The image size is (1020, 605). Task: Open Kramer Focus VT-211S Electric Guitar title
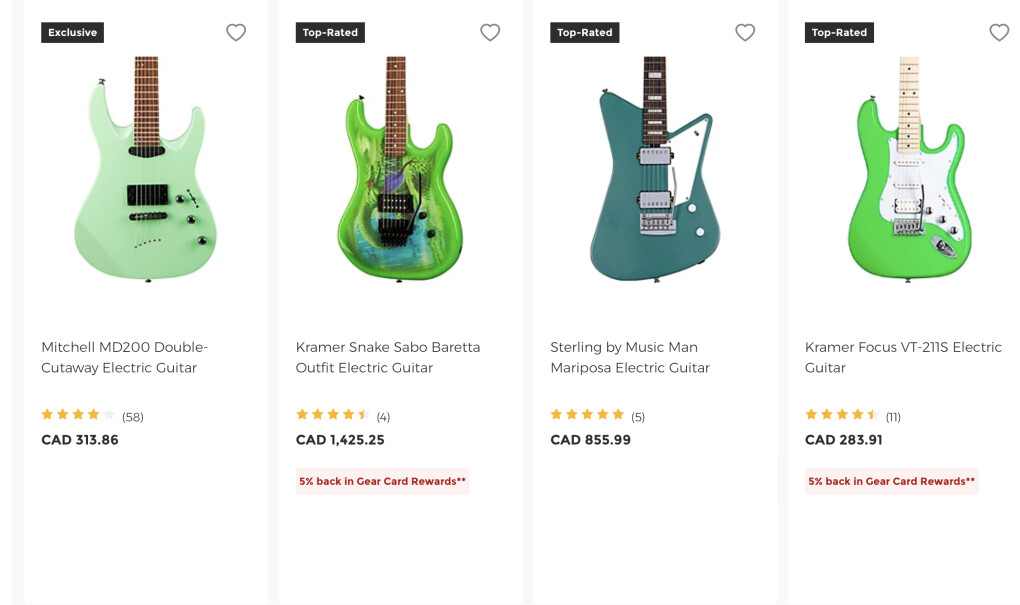[903, 357]
